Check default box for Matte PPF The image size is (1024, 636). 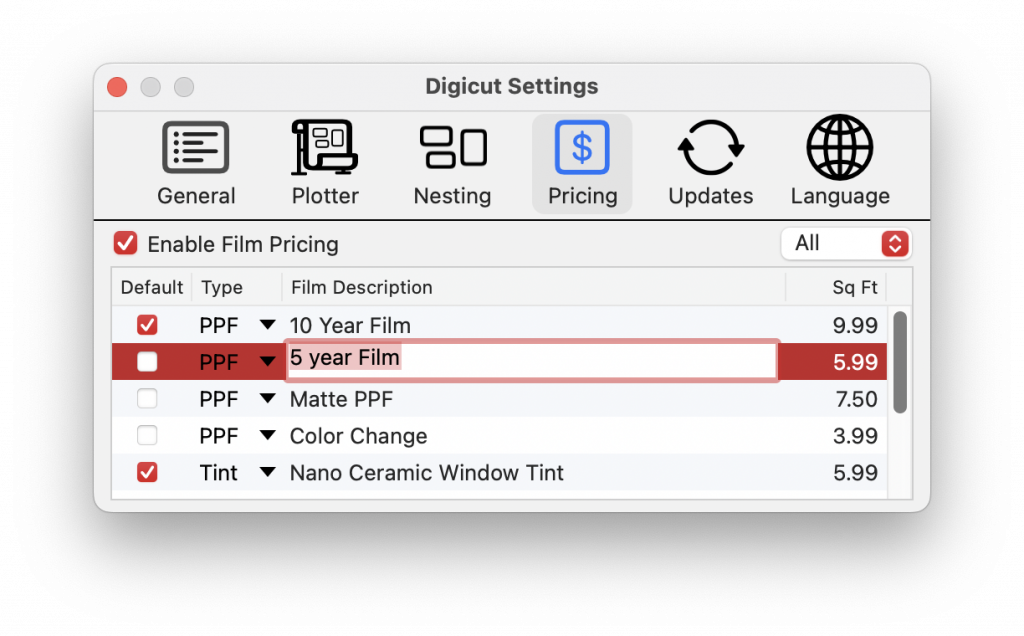tap(147, 399)
